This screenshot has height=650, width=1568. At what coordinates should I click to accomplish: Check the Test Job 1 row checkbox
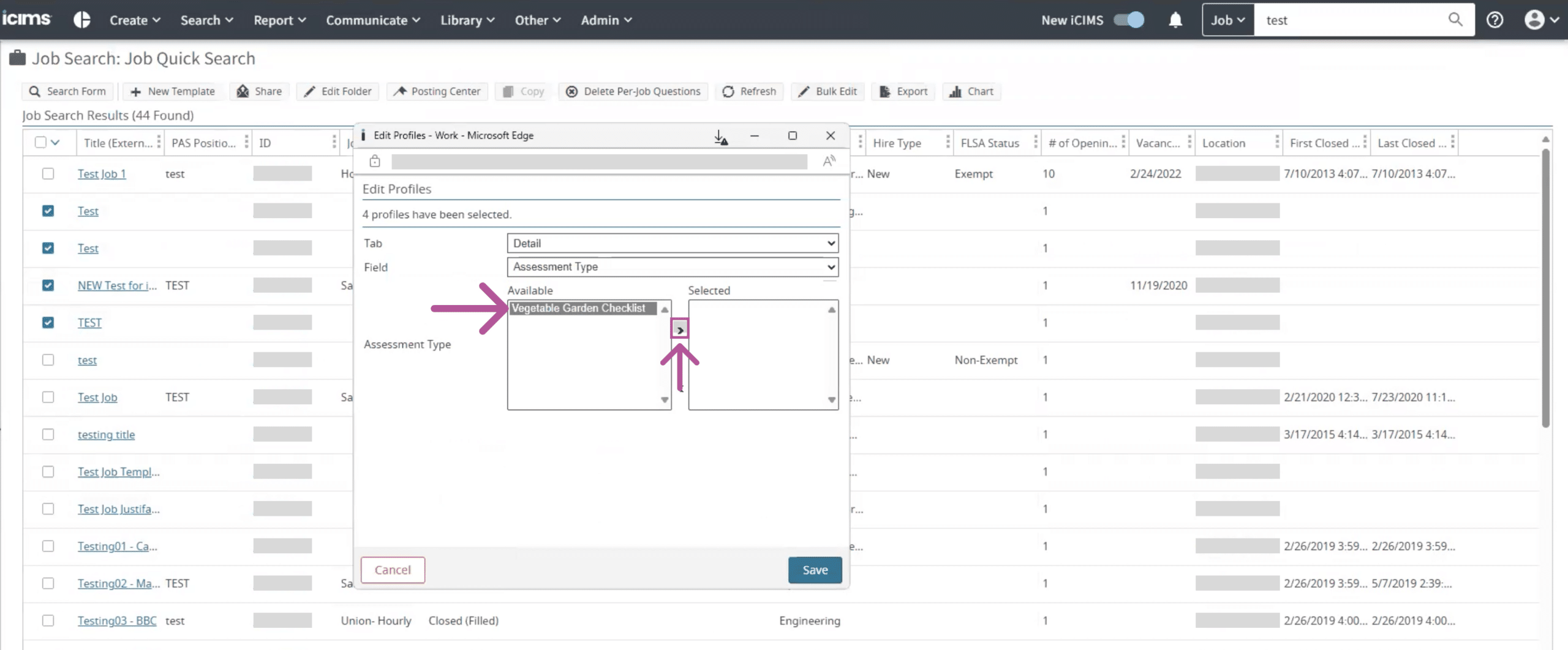pyautogui.click(x=48, y=173)
